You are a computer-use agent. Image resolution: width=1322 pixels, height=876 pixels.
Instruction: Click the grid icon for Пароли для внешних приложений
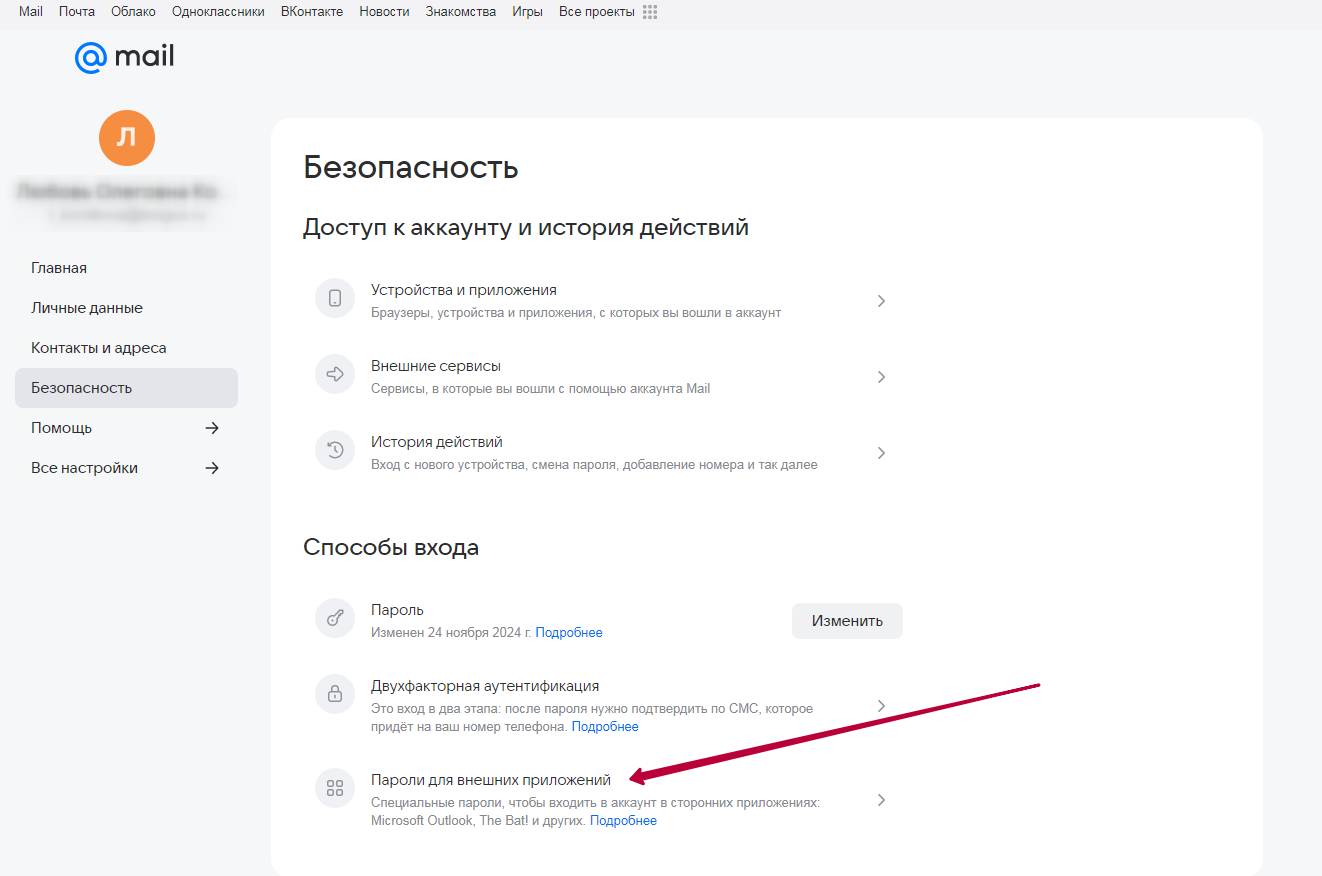(335, 788)
